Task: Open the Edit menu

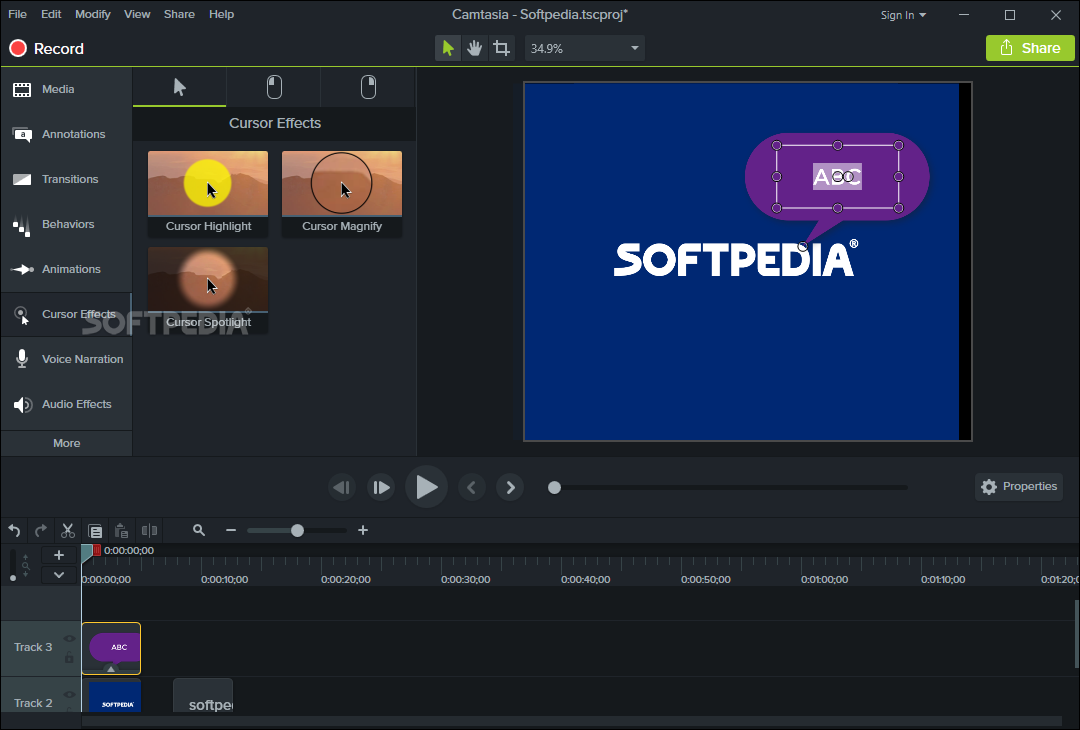Action: click(51, 14)
